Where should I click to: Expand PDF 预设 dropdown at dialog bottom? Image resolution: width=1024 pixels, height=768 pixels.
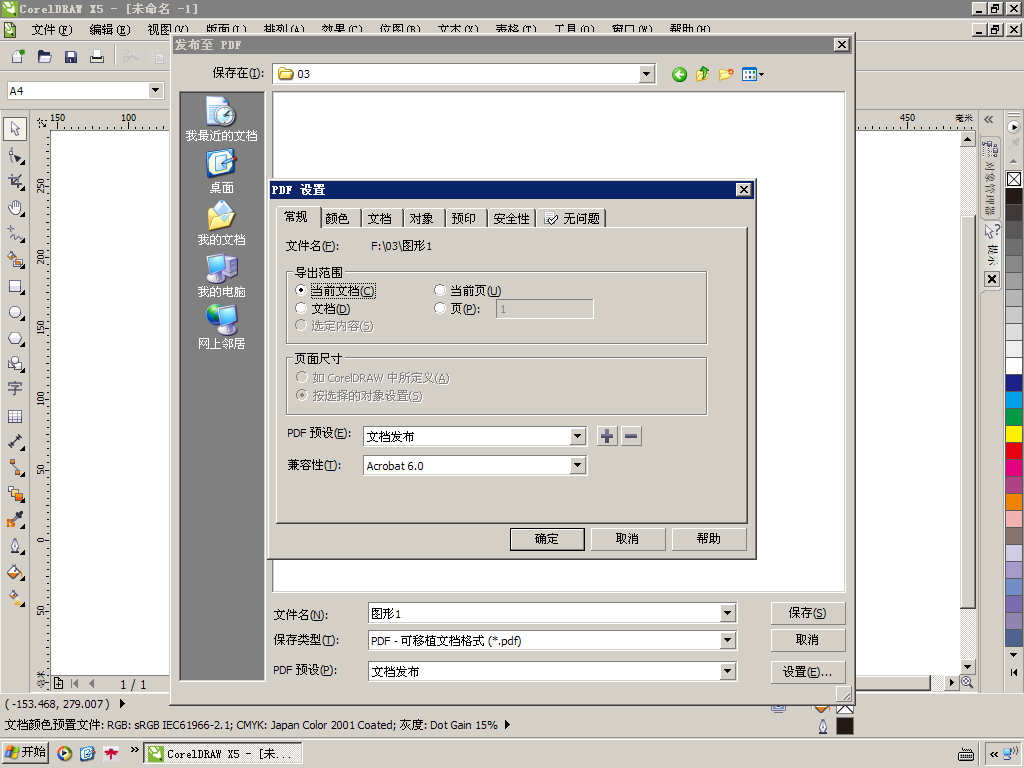[728, 671]
